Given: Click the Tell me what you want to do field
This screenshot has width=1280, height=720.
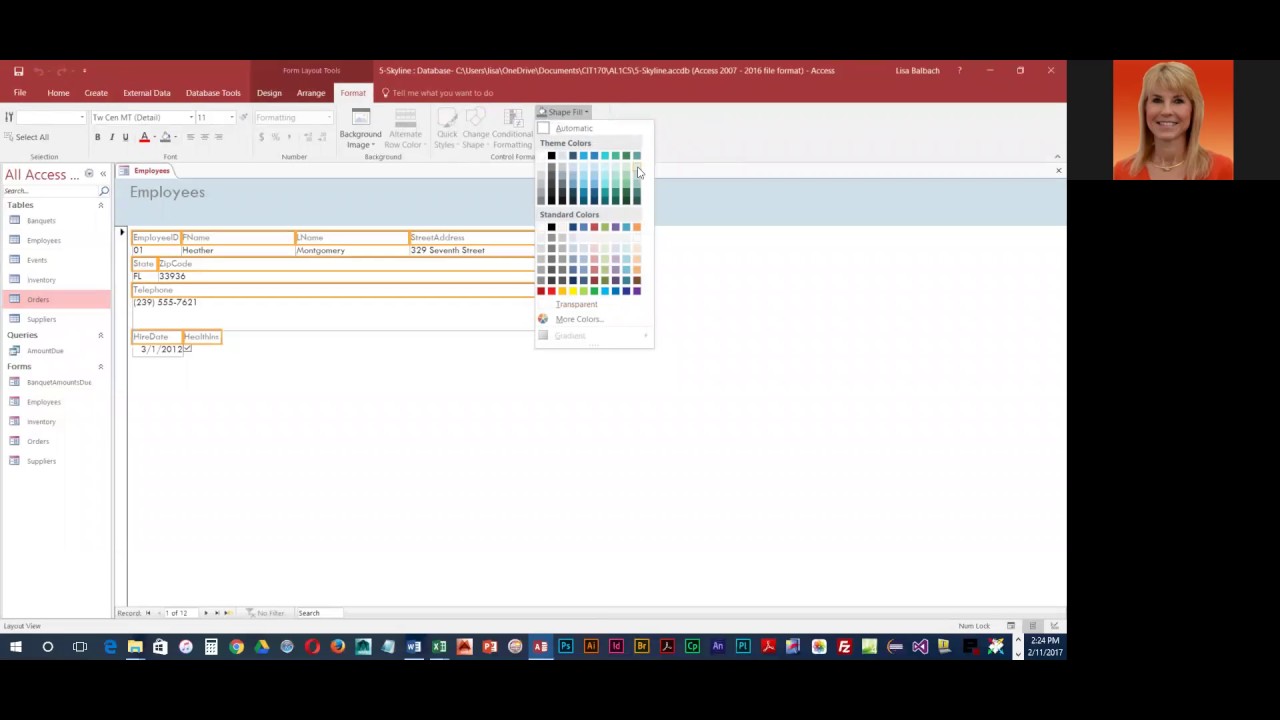Looking at the screenshot, I should point(443,93).
